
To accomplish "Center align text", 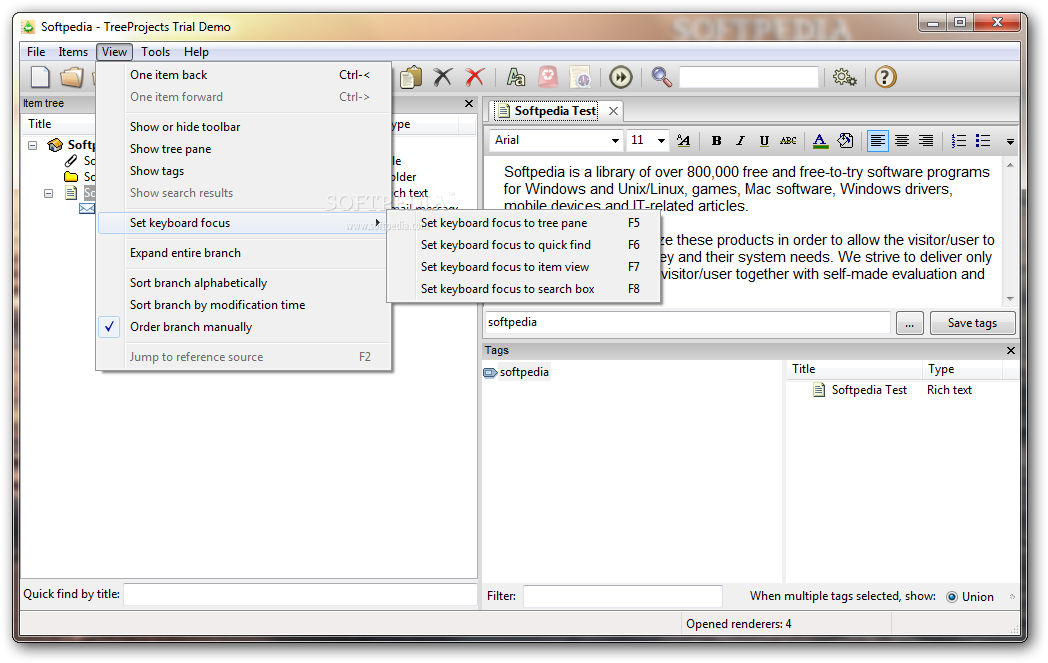I will coord(902,140).
